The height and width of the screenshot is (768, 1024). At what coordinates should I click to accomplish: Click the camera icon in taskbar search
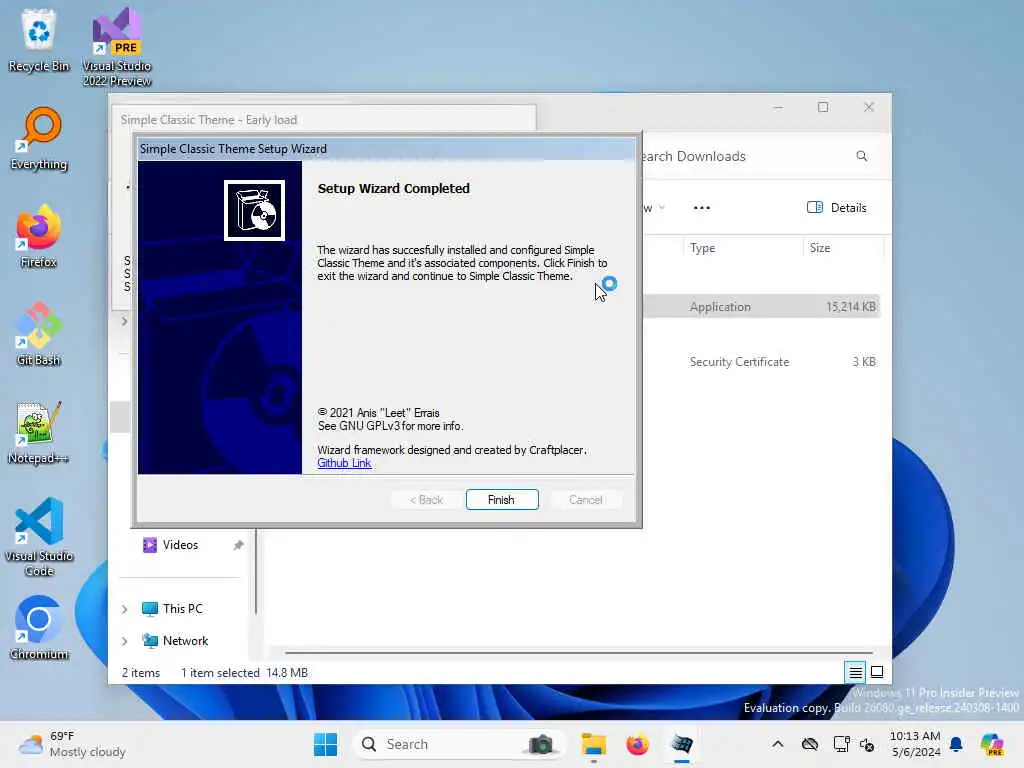click(x=541, y=744)
